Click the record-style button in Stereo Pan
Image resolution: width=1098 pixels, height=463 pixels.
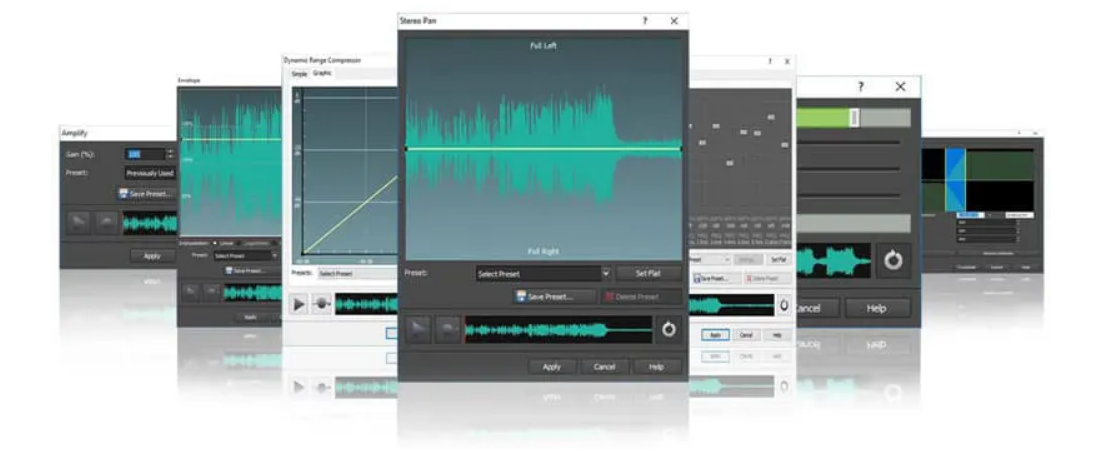tap(448, 329)
